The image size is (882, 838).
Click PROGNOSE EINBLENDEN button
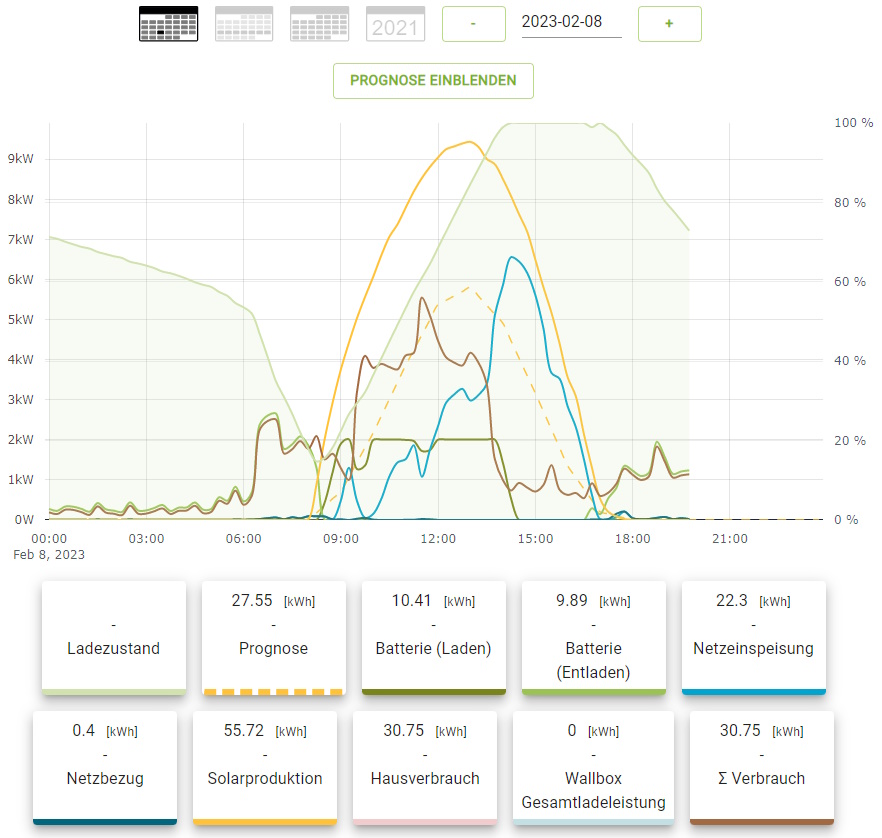433,81
